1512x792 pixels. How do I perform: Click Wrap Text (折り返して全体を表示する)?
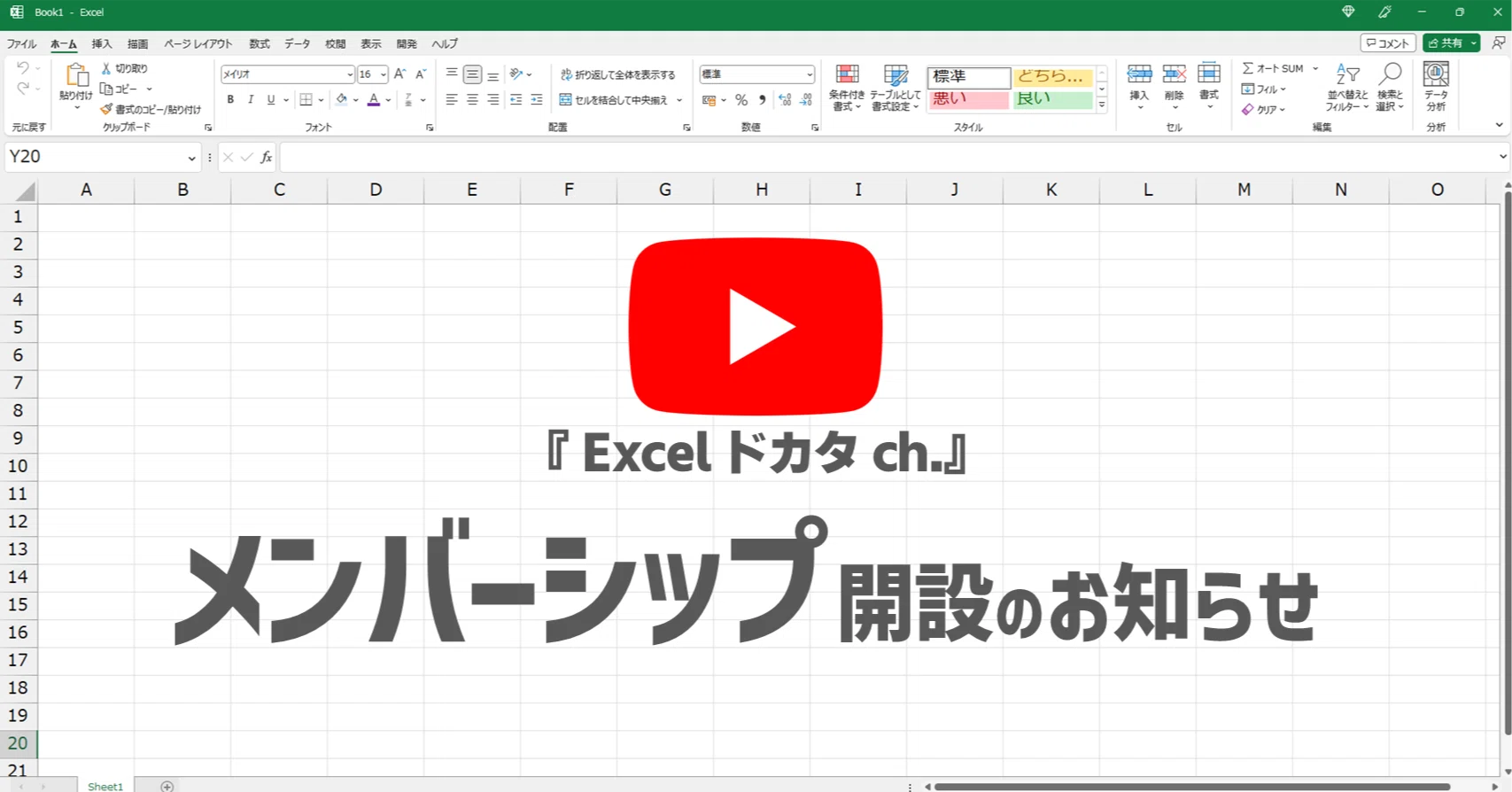pos(617,74)
